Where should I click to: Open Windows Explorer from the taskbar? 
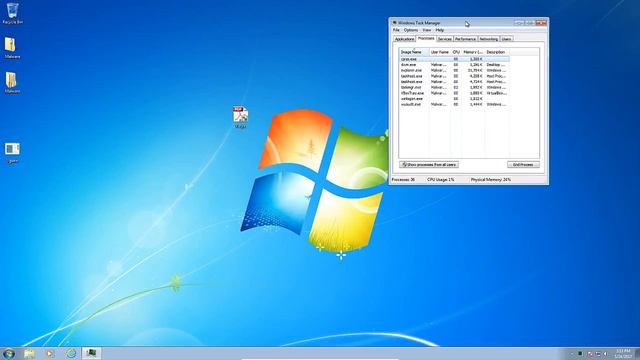(29, 353)
